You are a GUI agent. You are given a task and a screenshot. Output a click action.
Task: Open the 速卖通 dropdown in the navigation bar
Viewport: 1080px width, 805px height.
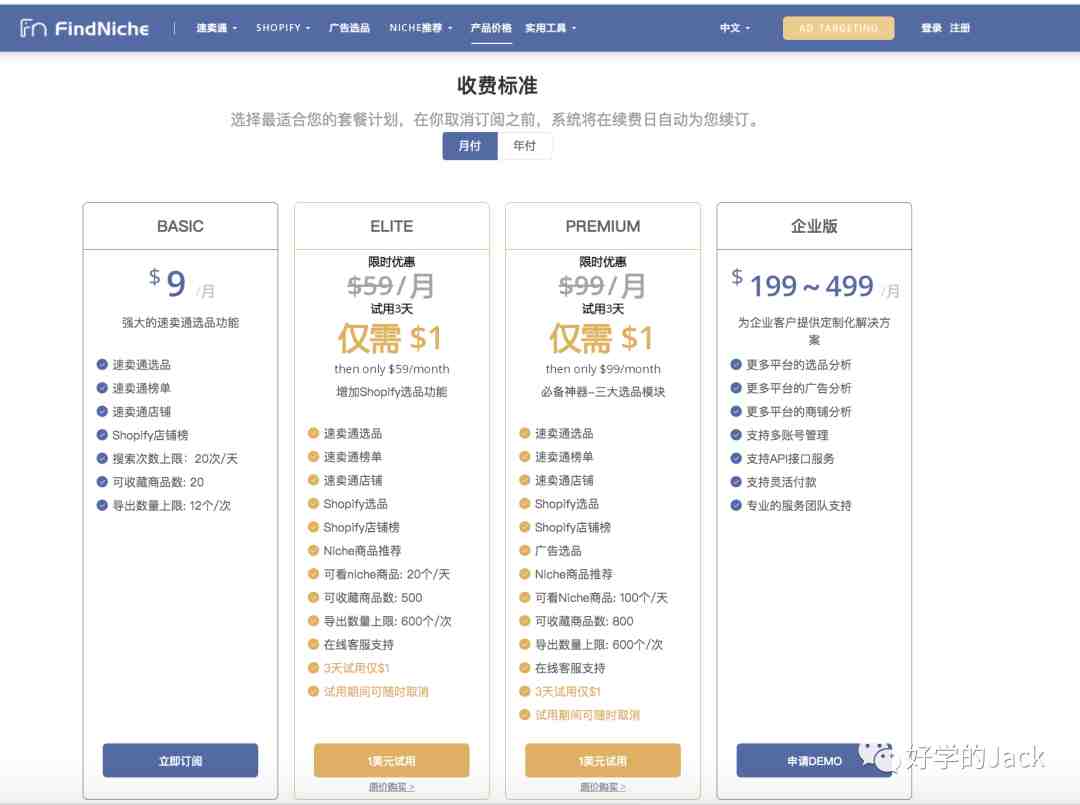point(216,28)
